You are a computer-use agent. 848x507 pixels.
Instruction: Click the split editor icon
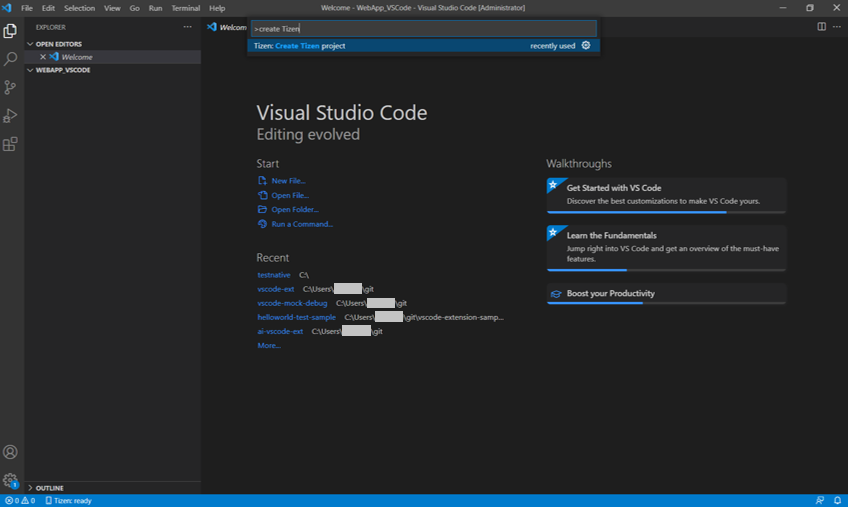(822, 27)
